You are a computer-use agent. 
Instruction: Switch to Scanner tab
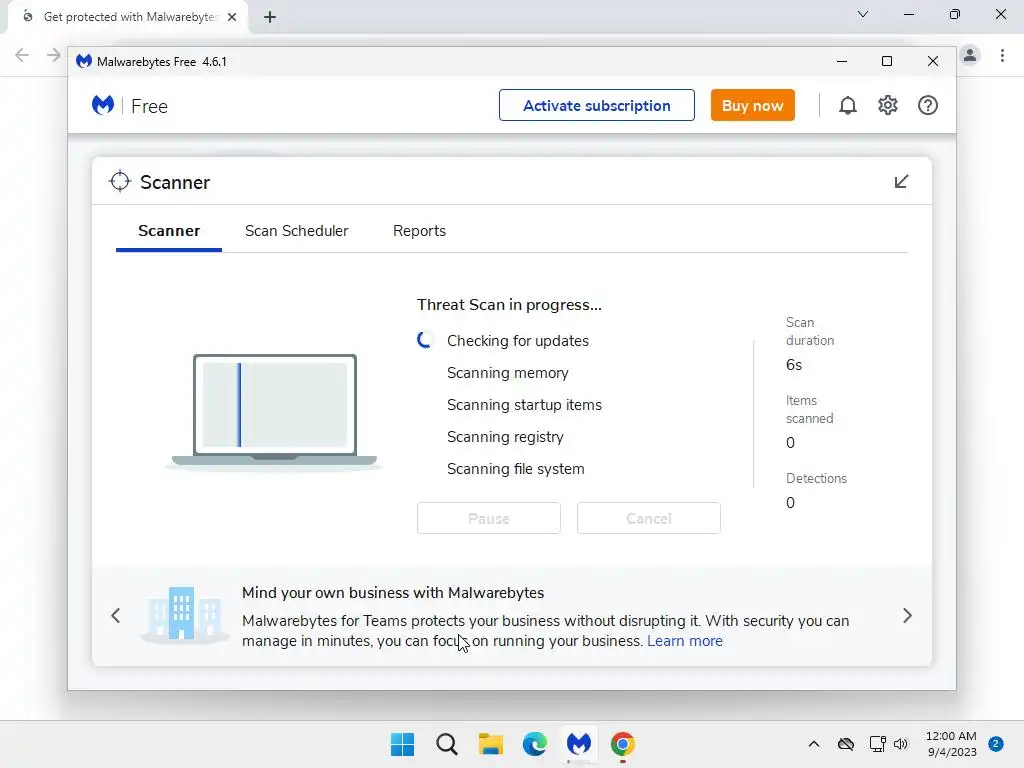point(168,231)
